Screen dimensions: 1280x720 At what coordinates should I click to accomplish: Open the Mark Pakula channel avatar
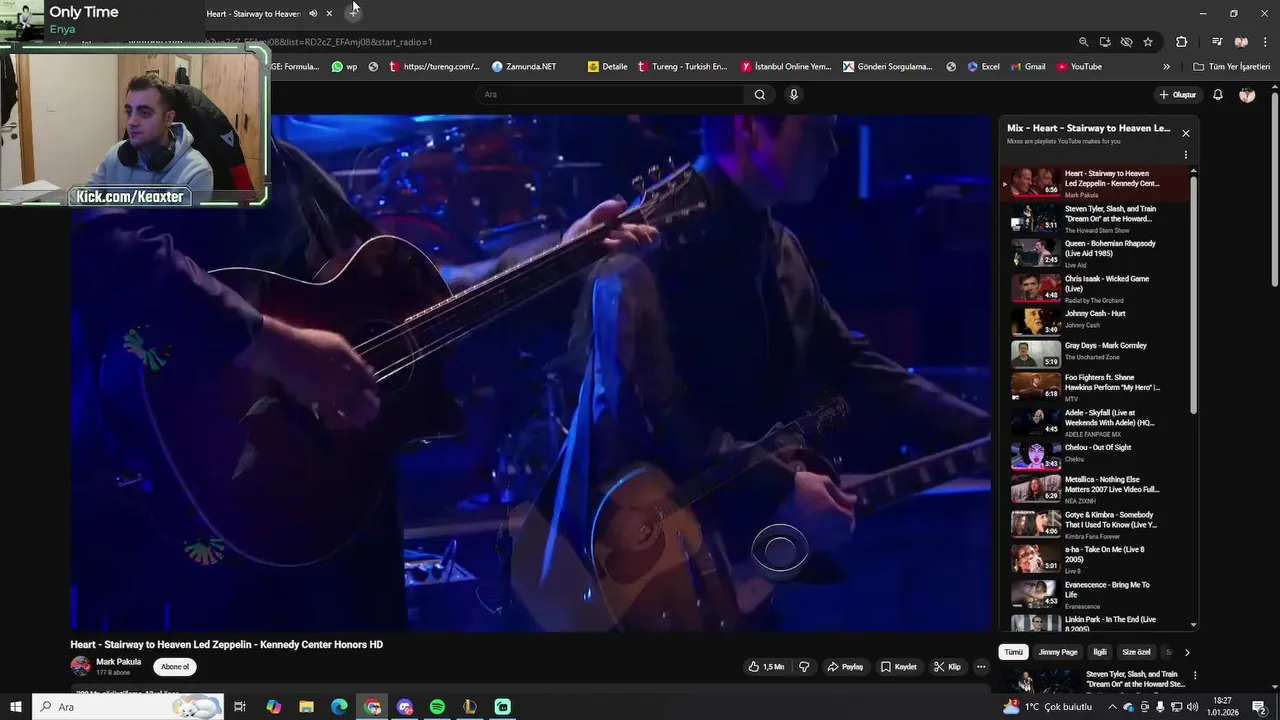coord(80,666)
